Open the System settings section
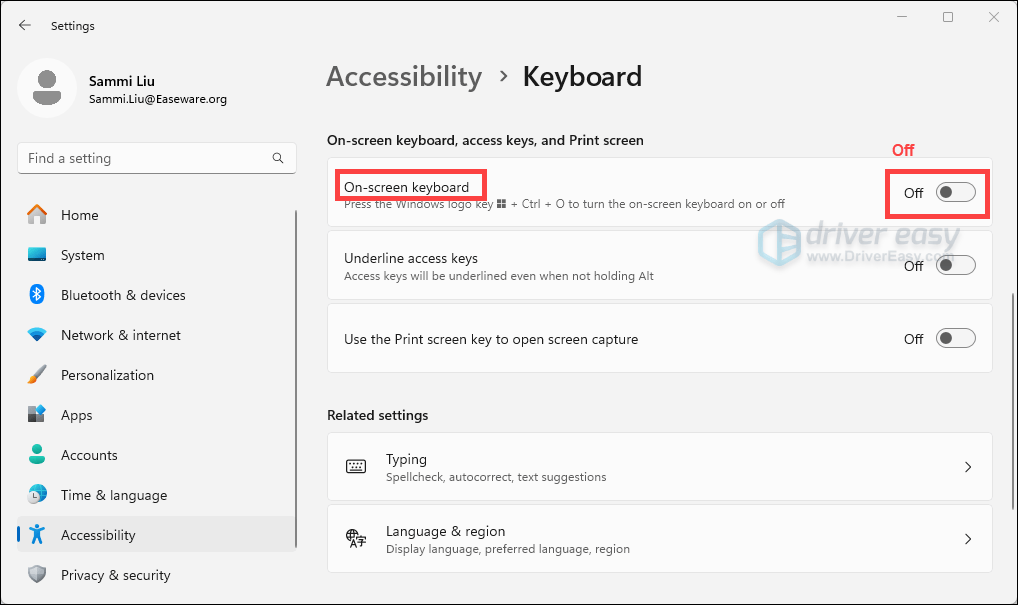Viewport: 1018px width, 605px height. tap(82, 255)
